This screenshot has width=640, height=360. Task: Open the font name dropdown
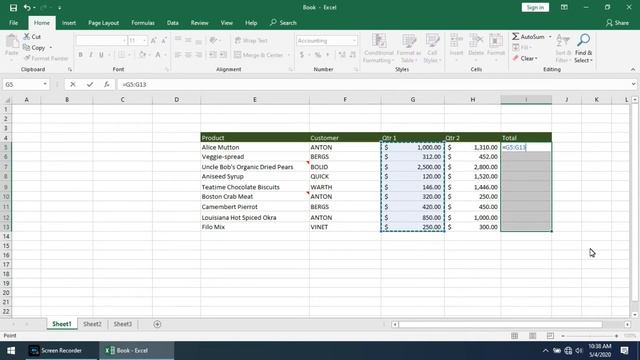(124, 40)
